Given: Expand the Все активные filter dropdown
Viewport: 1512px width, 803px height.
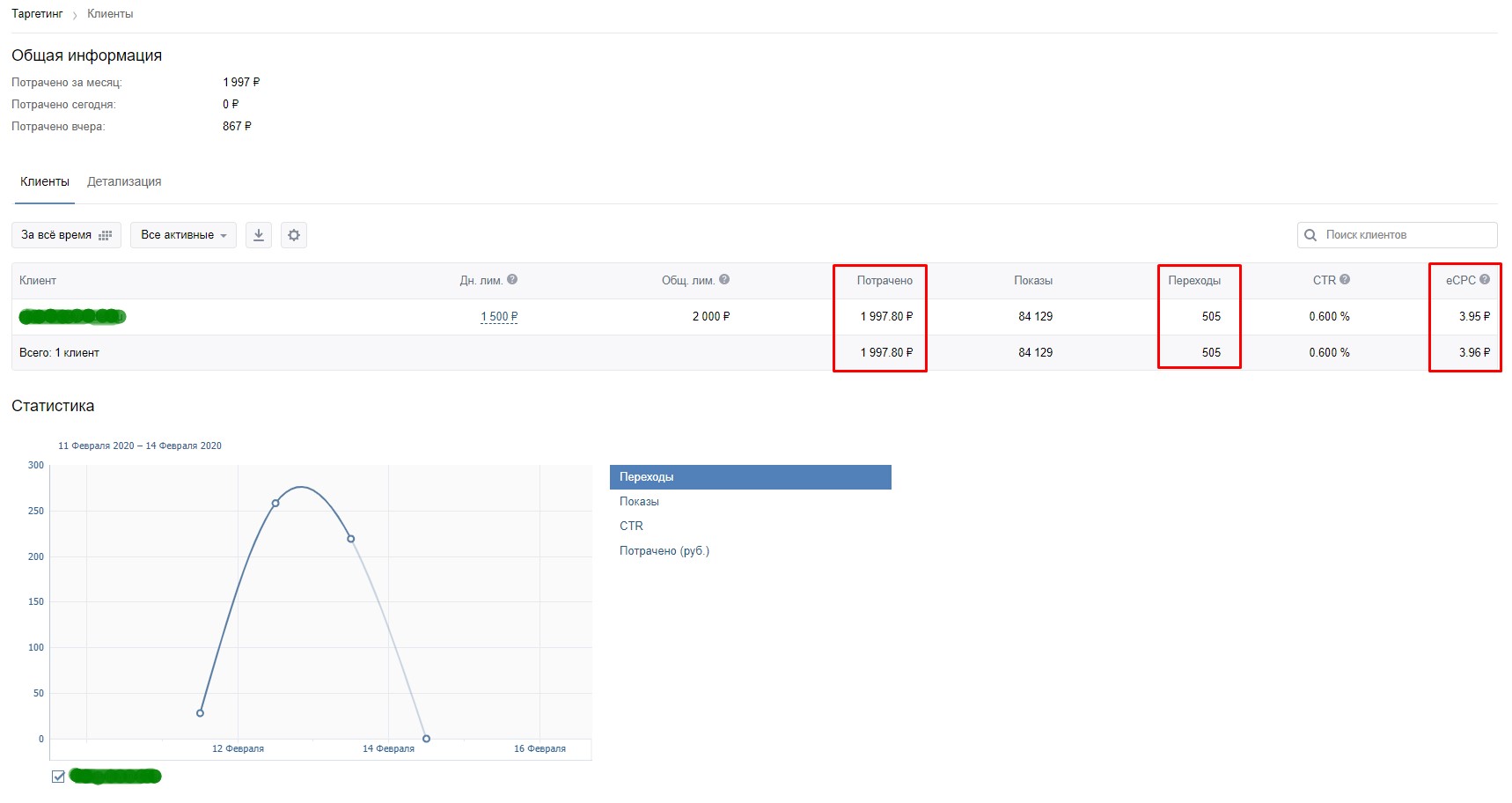Looking at the screenshot, I should point(183,235).
